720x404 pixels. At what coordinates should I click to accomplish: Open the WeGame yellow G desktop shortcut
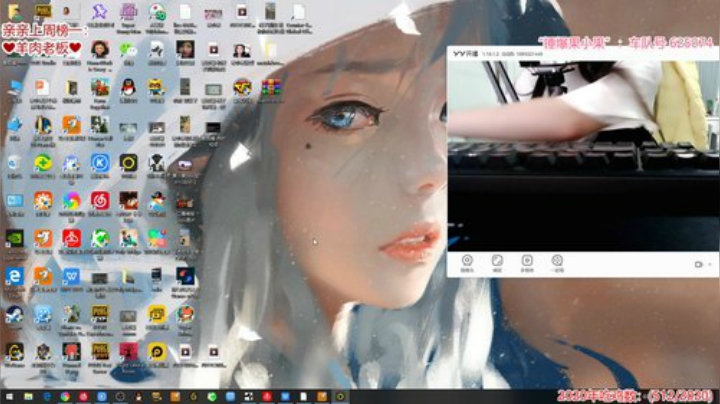(x=15, y=352)
